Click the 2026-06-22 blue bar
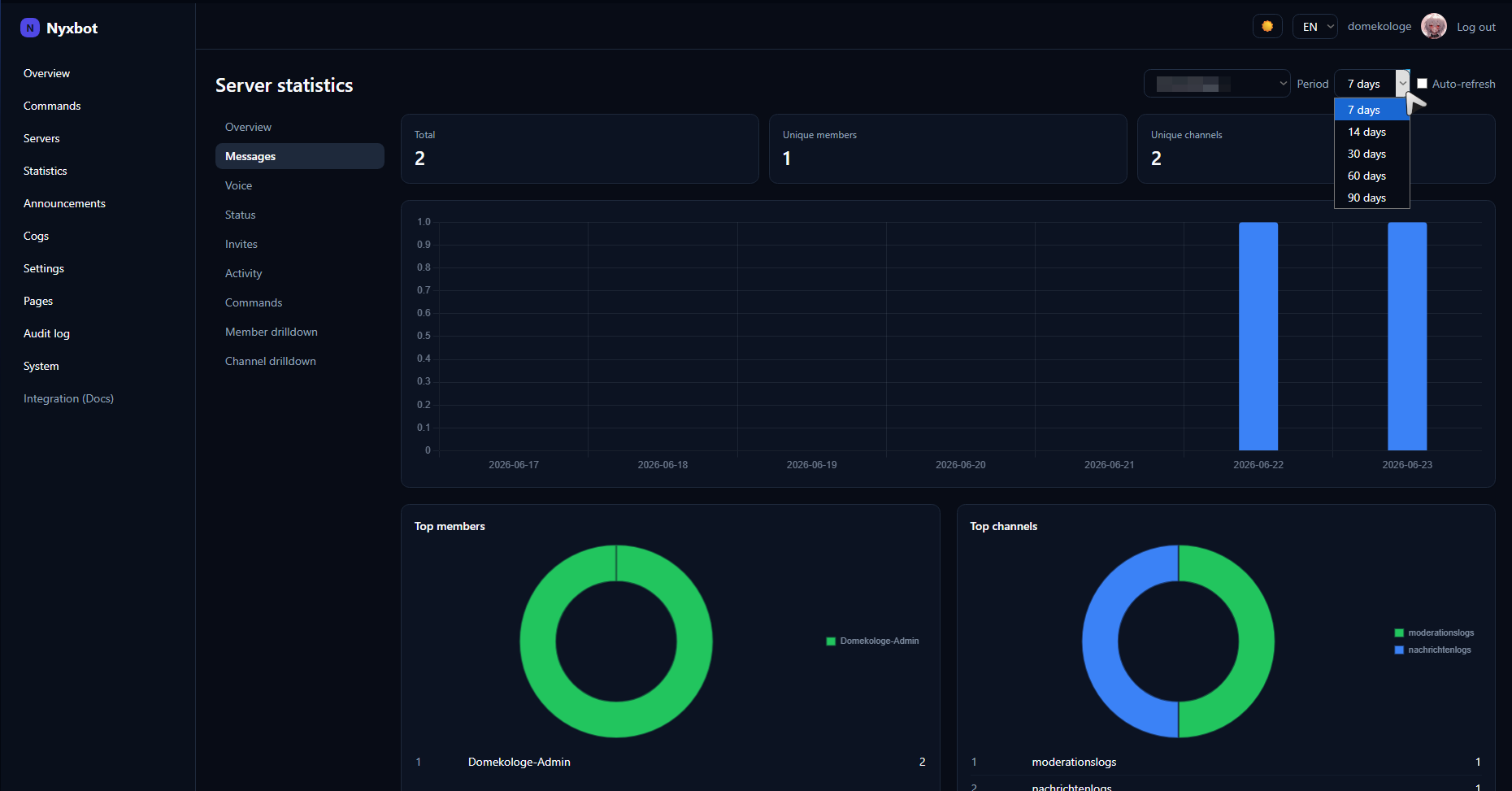Image resolution: width=1512 pixels, height=791 pixels. [x=1258, y=336]
